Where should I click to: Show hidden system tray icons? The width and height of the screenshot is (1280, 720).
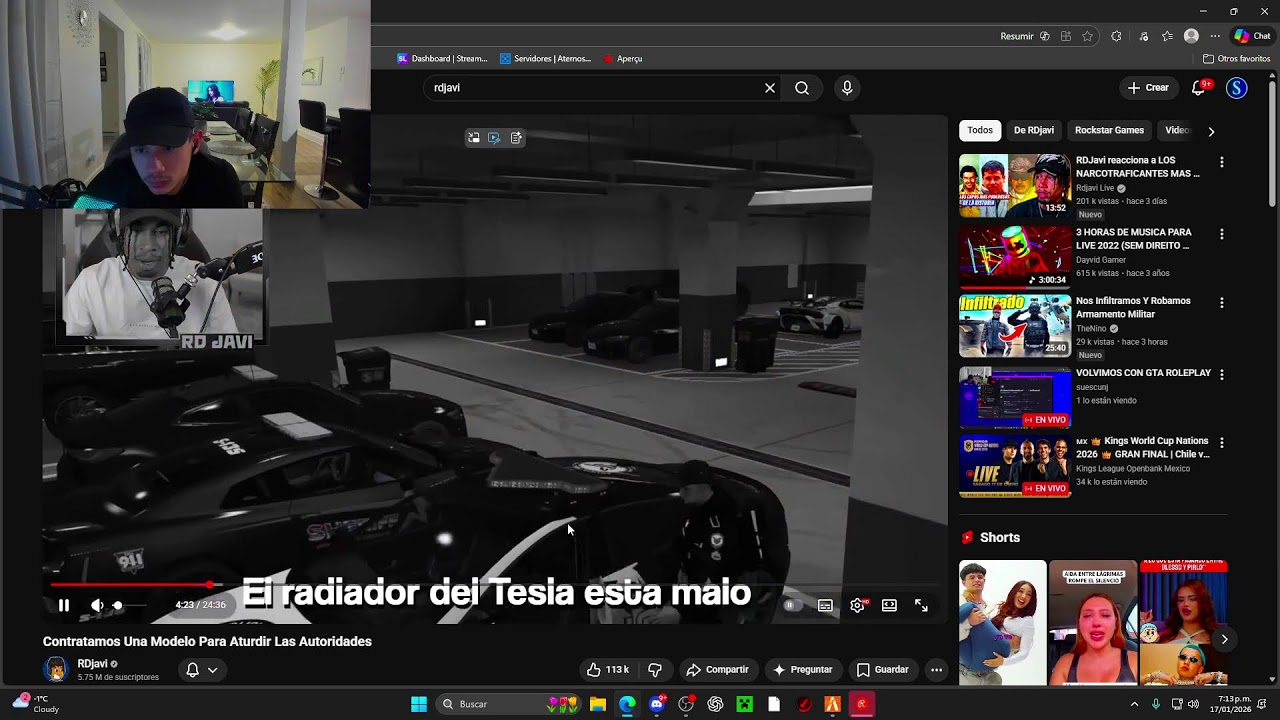pos(1134,704)
